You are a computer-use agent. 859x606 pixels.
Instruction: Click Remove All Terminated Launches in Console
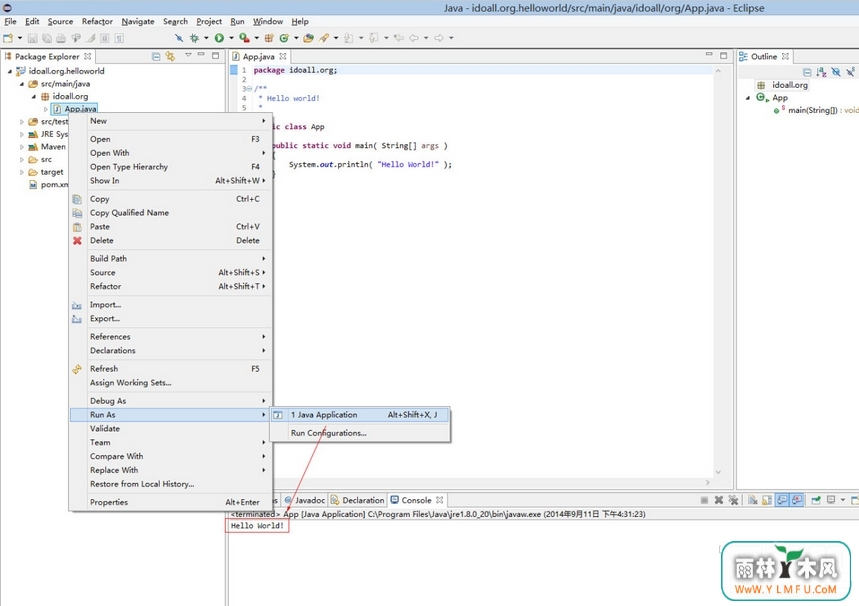click(733, 500)
